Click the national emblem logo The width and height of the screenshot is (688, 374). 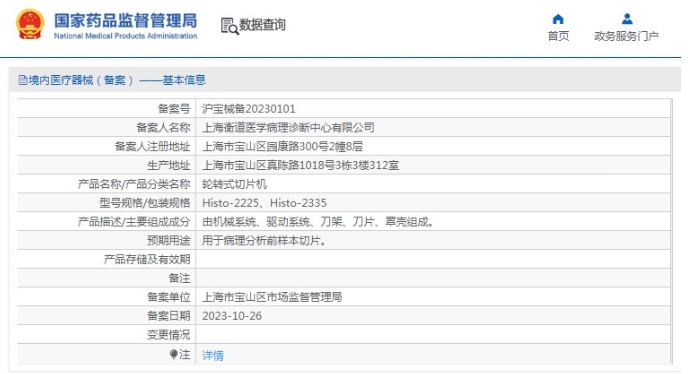click(30, 24)
